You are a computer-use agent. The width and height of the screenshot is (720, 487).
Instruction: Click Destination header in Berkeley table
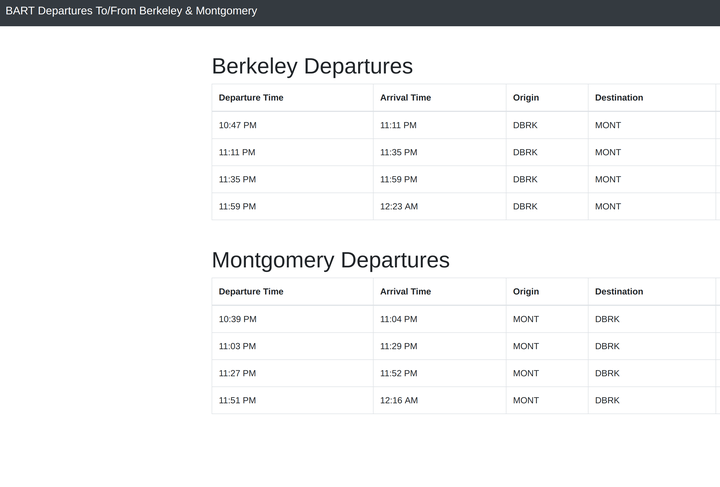(619, 98)
